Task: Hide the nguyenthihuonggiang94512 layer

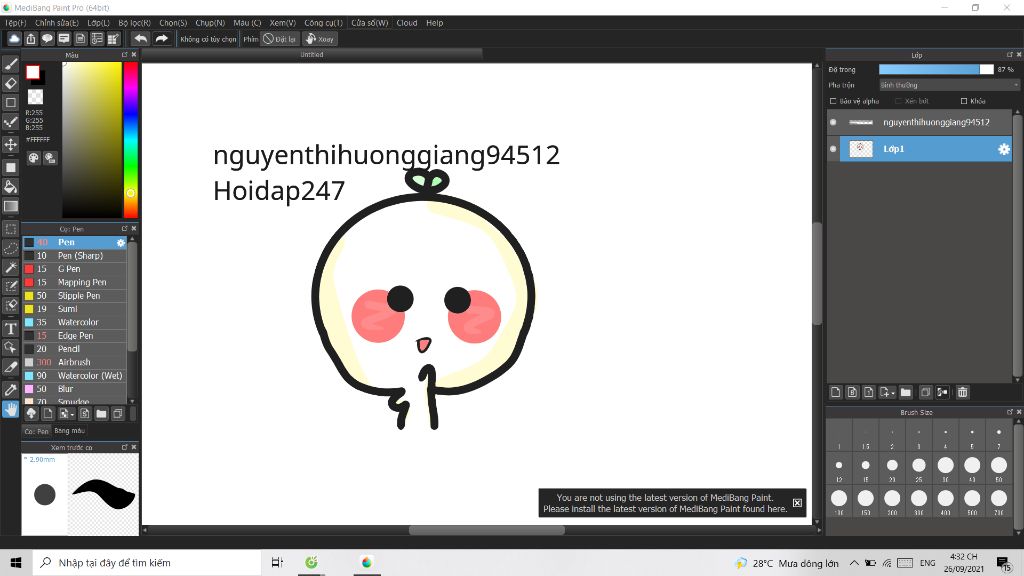Action: pos(833,122)
